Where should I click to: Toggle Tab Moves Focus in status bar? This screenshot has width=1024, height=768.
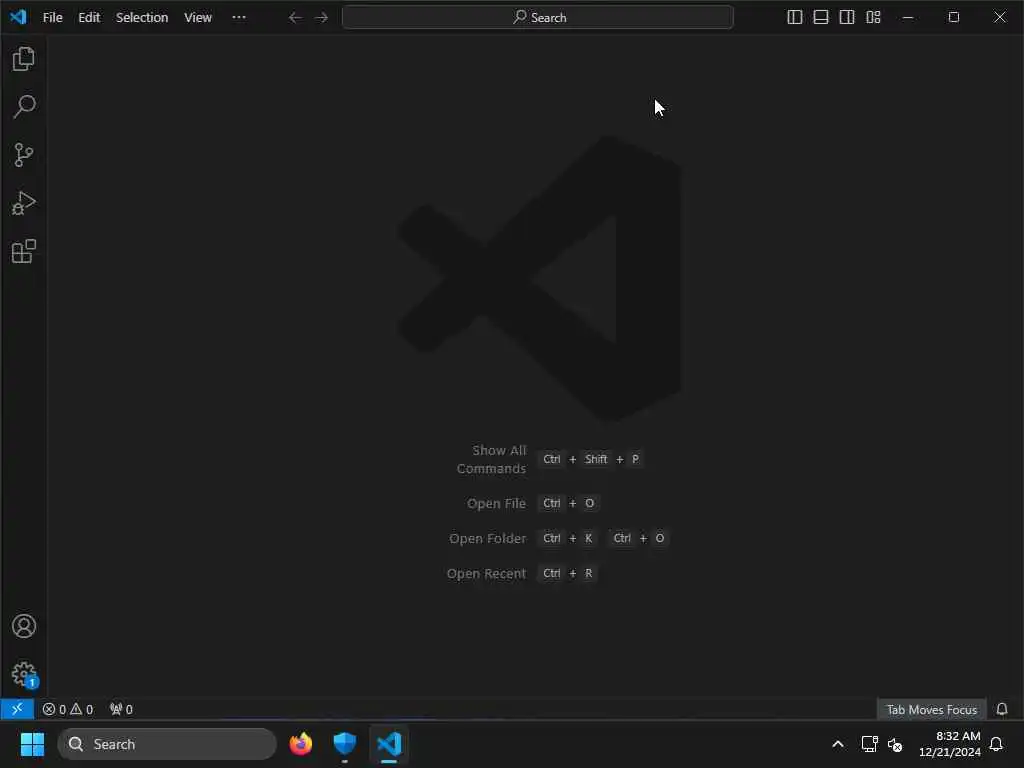[x=931, y=709]
